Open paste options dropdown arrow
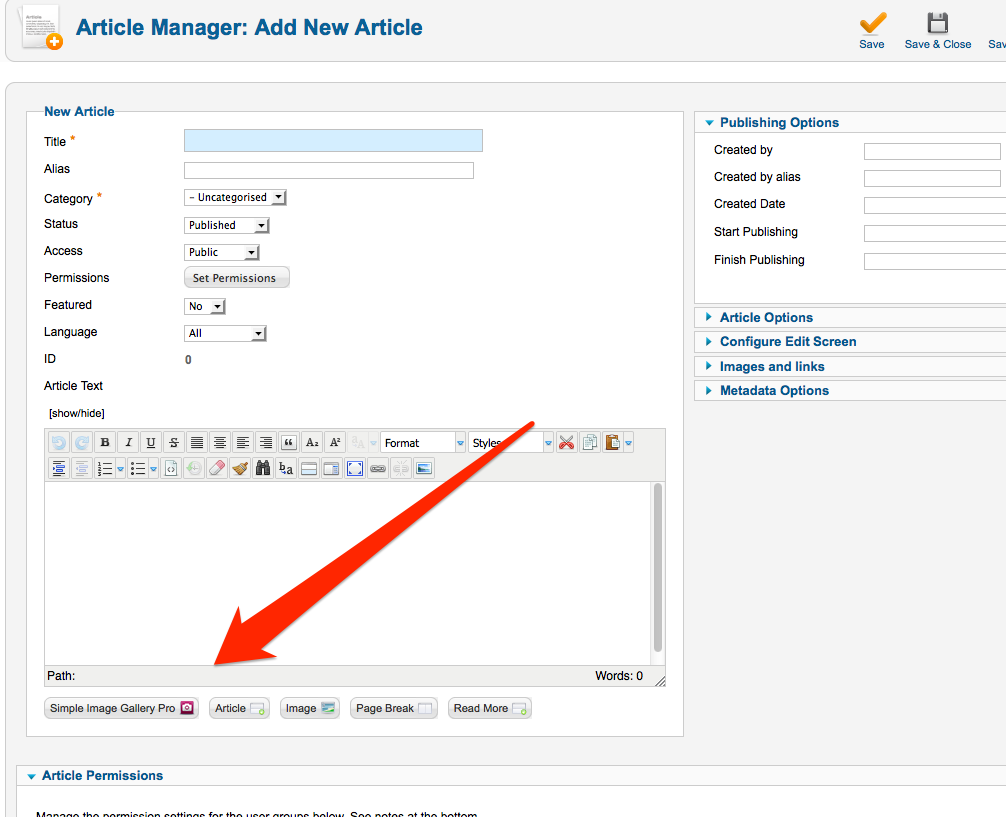This screenshot has height=817, width=1006. coord(629,443)
